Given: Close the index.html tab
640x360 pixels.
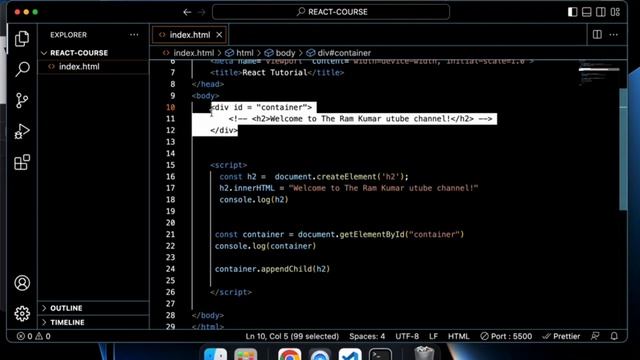Looking at the screenshot, I should coord(219,35).
